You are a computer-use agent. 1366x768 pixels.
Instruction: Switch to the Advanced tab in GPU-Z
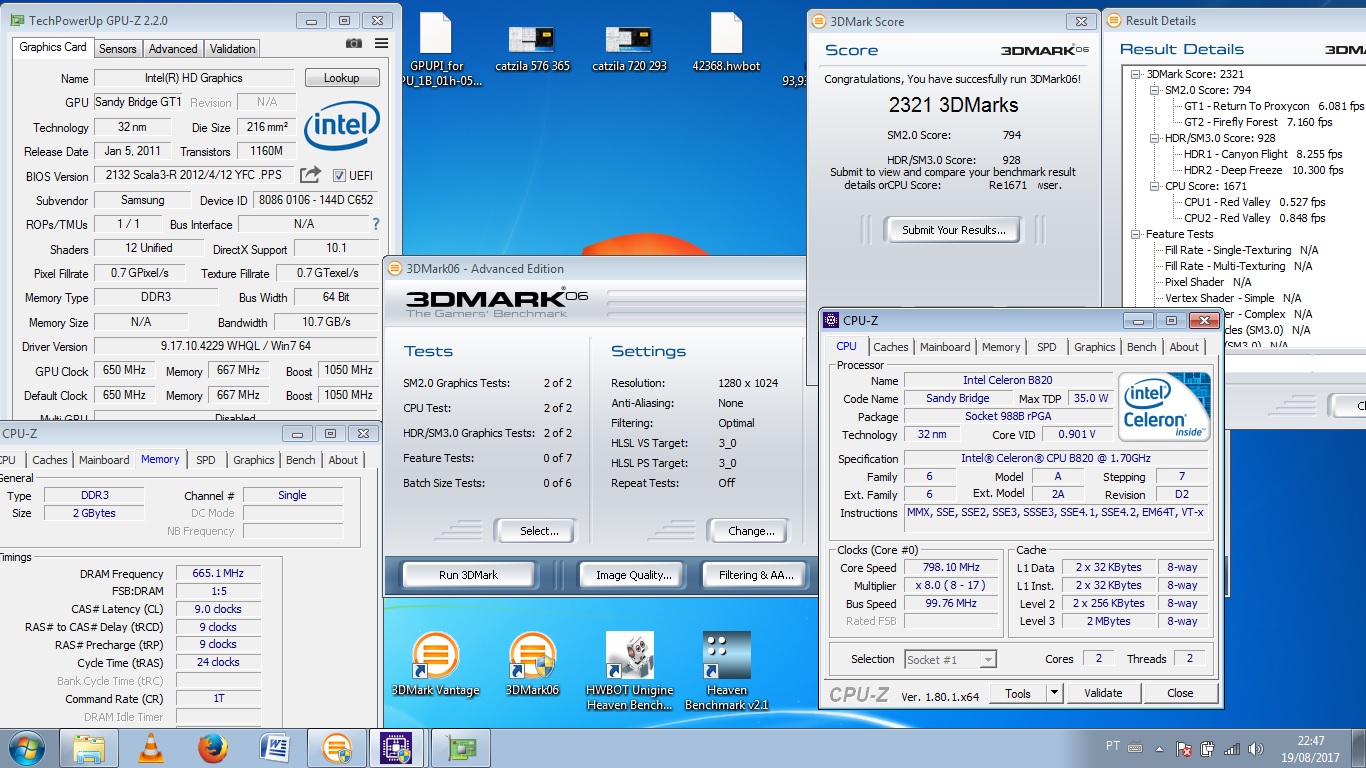(173, 48)
